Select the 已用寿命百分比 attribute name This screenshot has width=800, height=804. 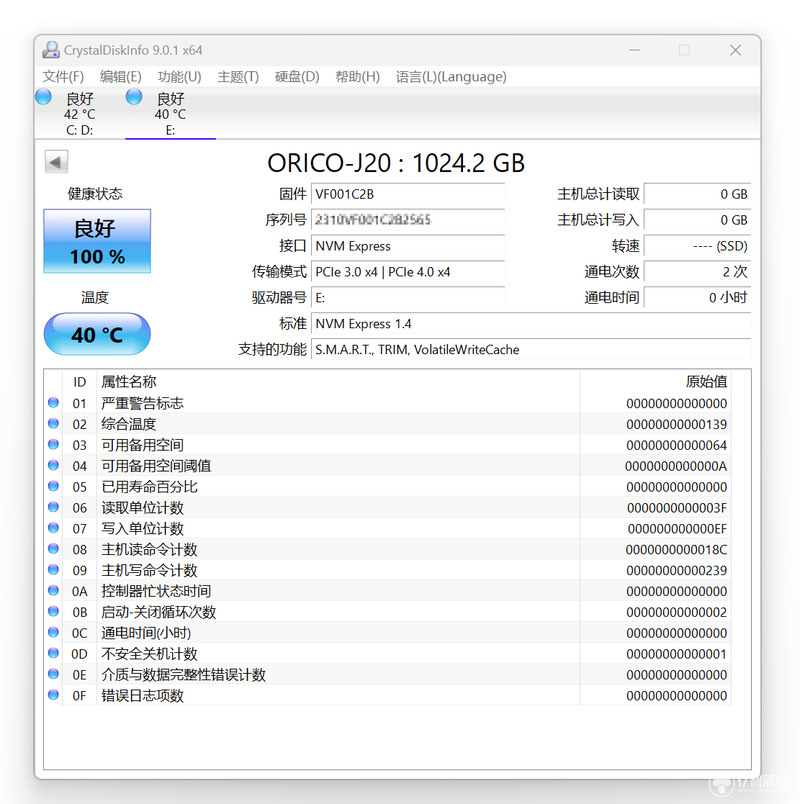[x=149, y=487]
